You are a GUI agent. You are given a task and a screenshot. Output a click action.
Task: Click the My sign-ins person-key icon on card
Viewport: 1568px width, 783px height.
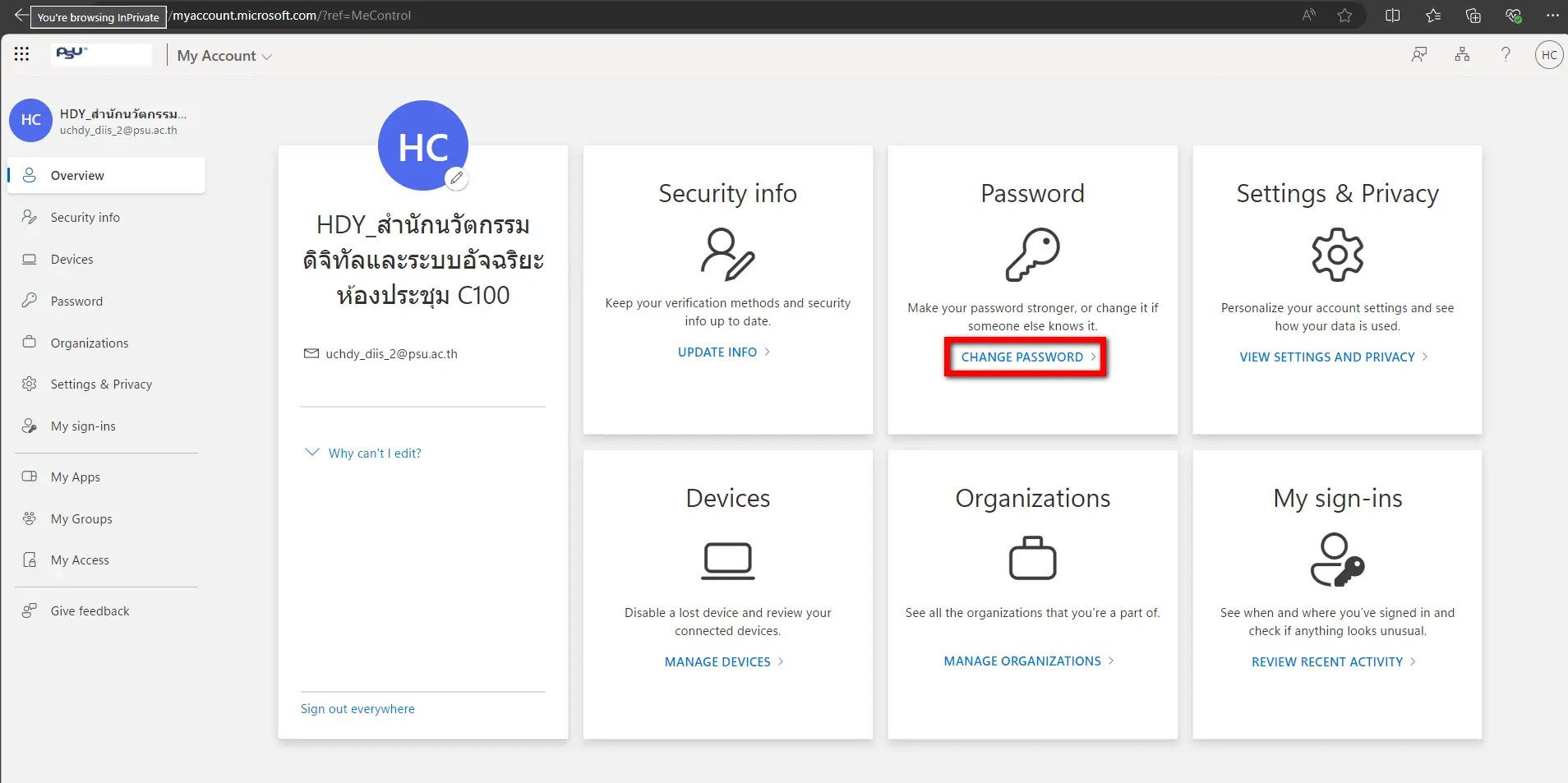point(1337,560)
